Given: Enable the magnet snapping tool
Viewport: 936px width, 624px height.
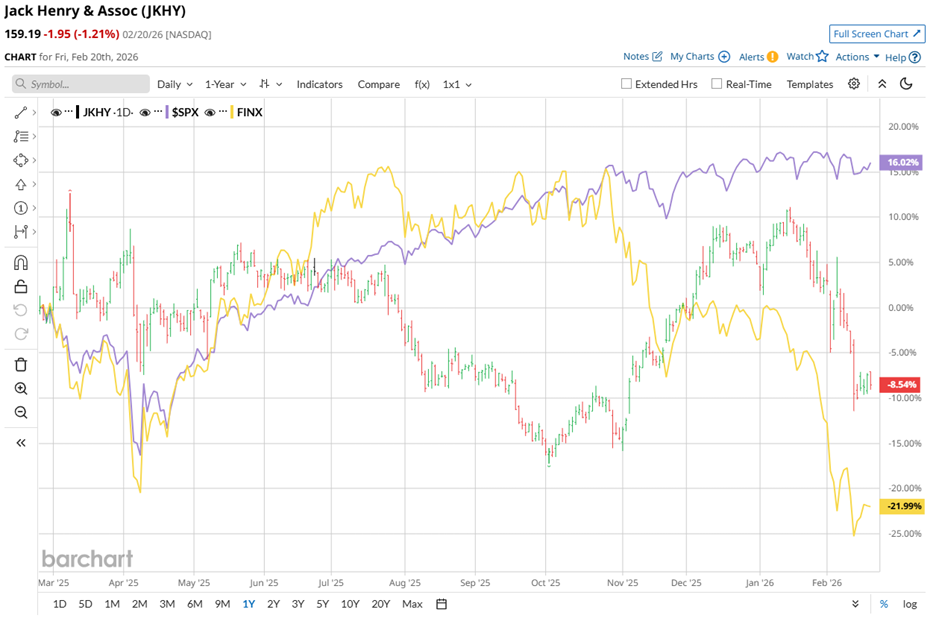Looking at the screenshot, I should [20, 261].
